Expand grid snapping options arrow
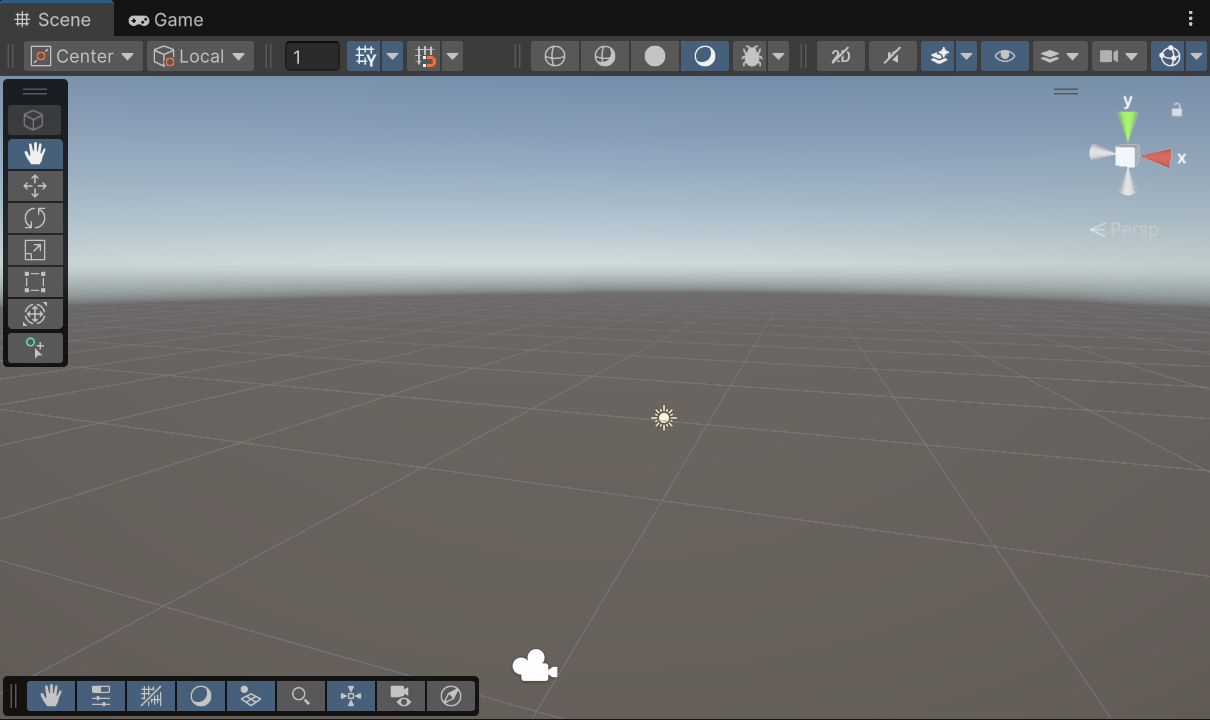The width and height of the screenshot is (1210, 720). (x=453, y=56)
